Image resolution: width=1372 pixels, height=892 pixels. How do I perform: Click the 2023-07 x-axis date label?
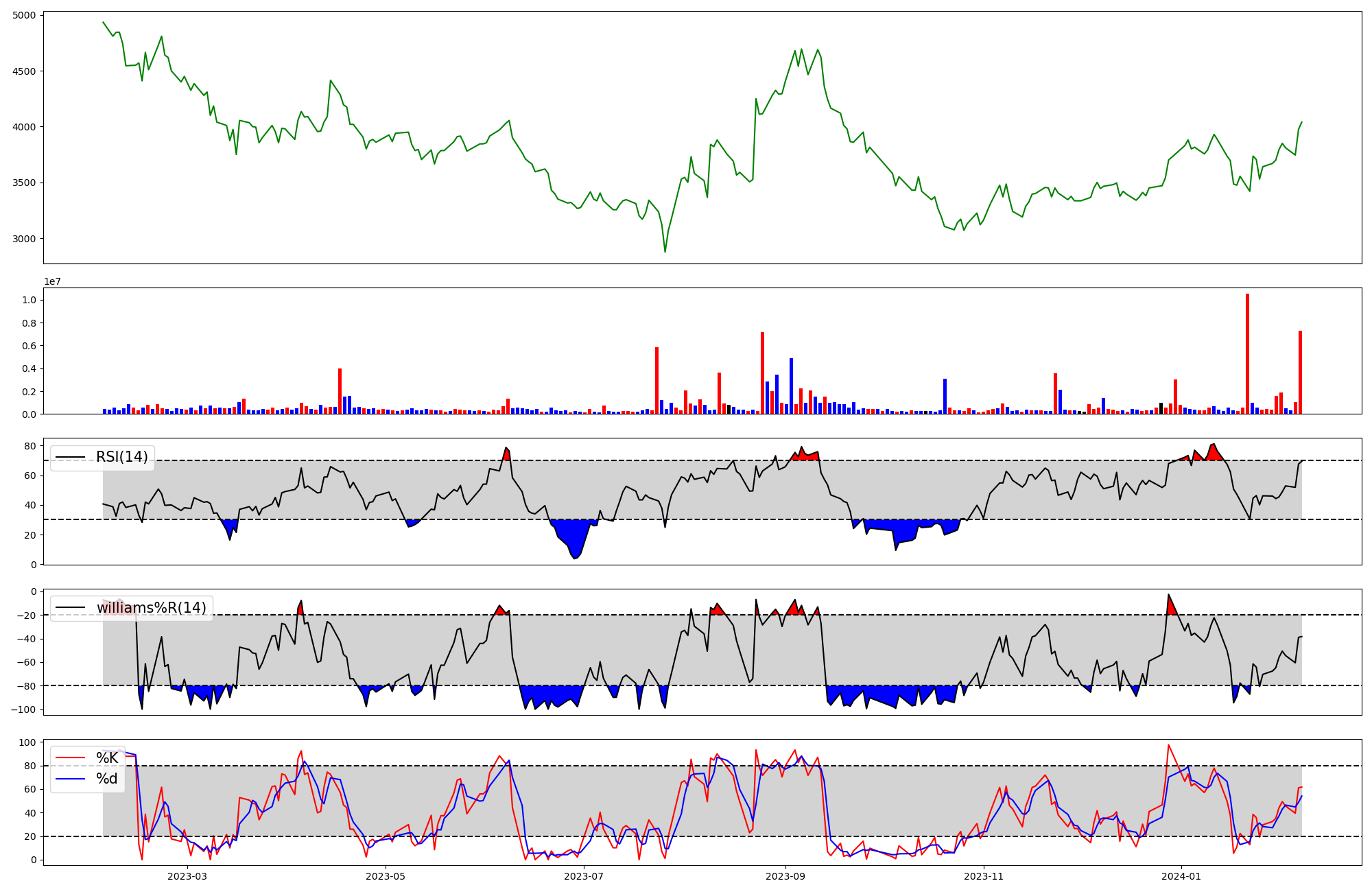pos(584,876)
